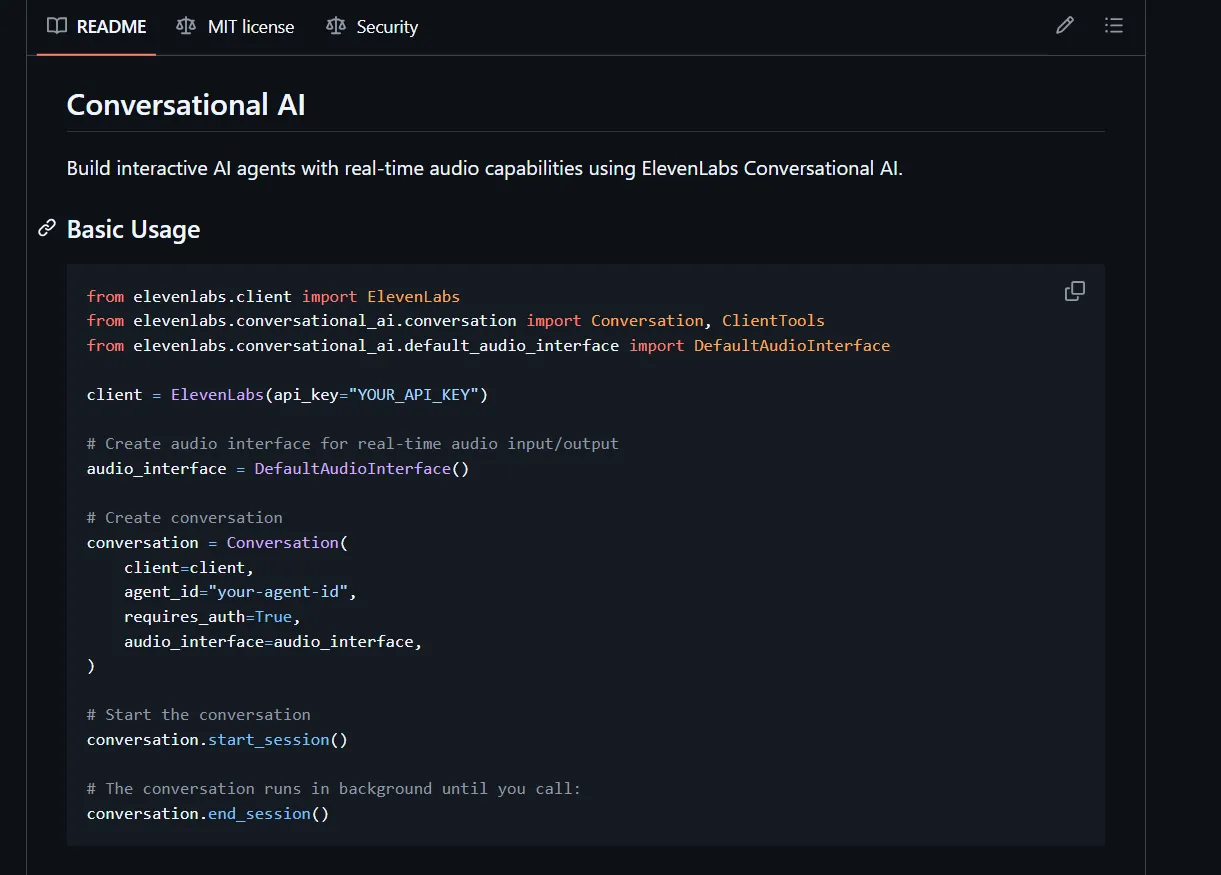Viewport: 1221px width, 875px height.
Task: Click the Conversational AI heading
Action: (x=186, y=105)
